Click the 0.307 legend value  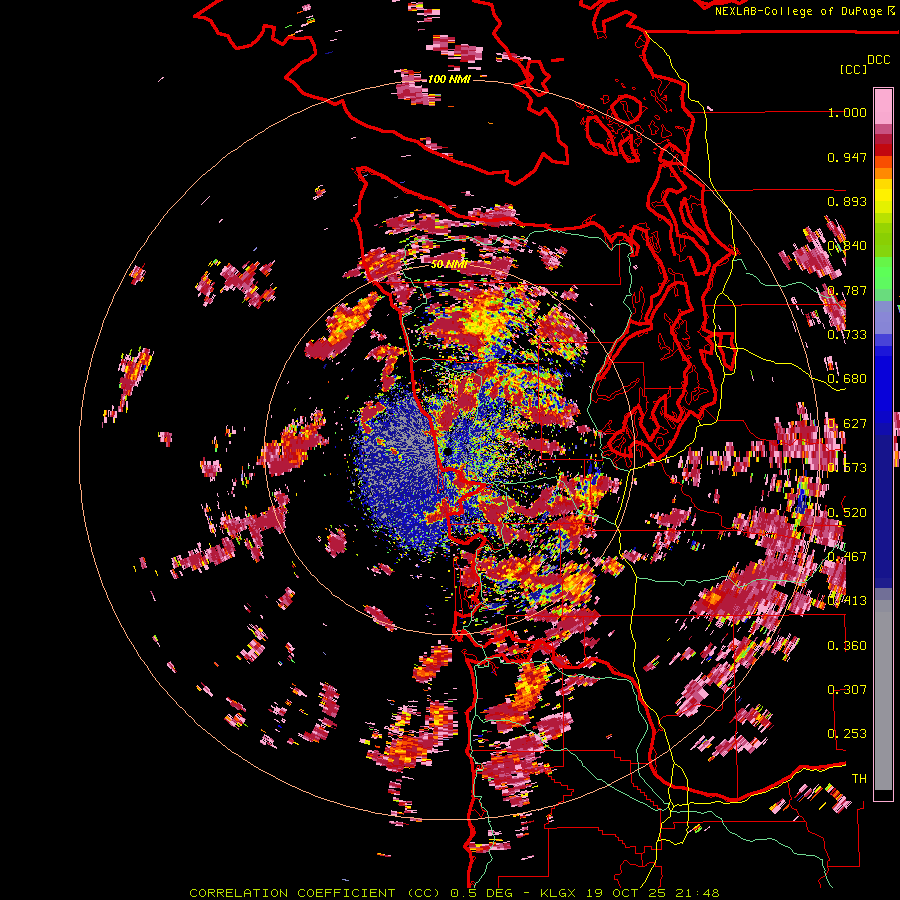(x=847, y=690)
